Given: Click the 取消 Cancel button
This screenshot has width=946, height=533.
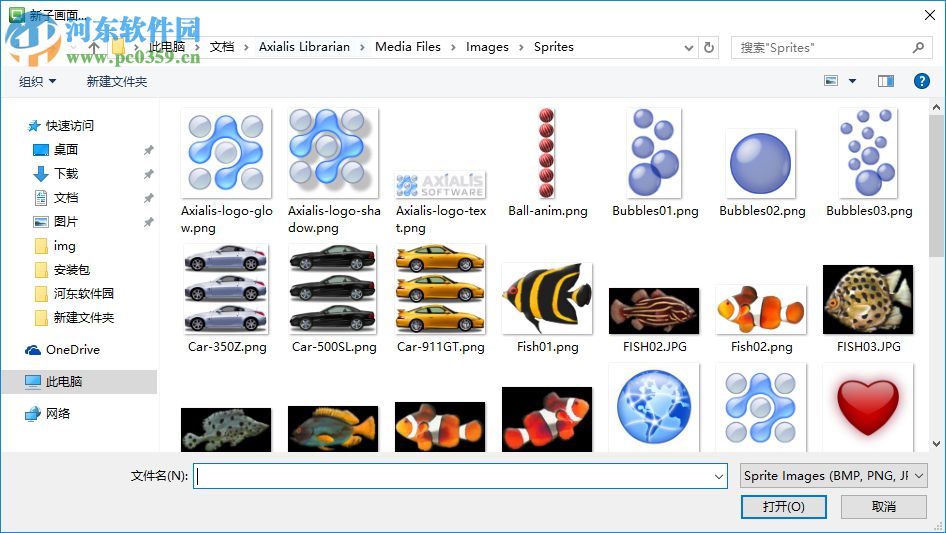Looking at the screenshot, I should tap(883, 506).
